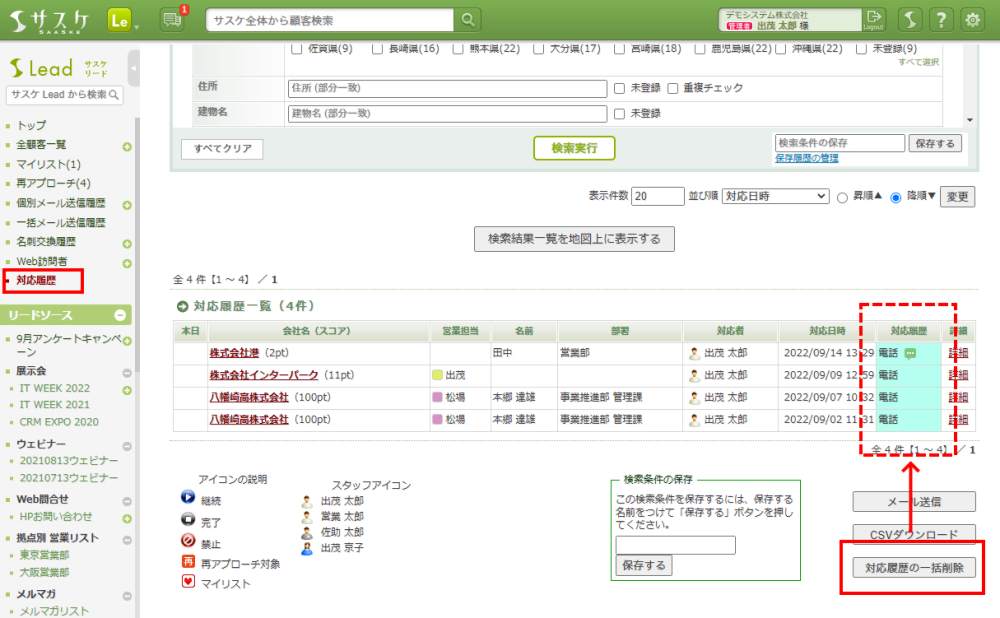Screen dimensions: 1000x618
Task: Click the green plus icon beside 全顧客一覧
Action: [127, 146]
